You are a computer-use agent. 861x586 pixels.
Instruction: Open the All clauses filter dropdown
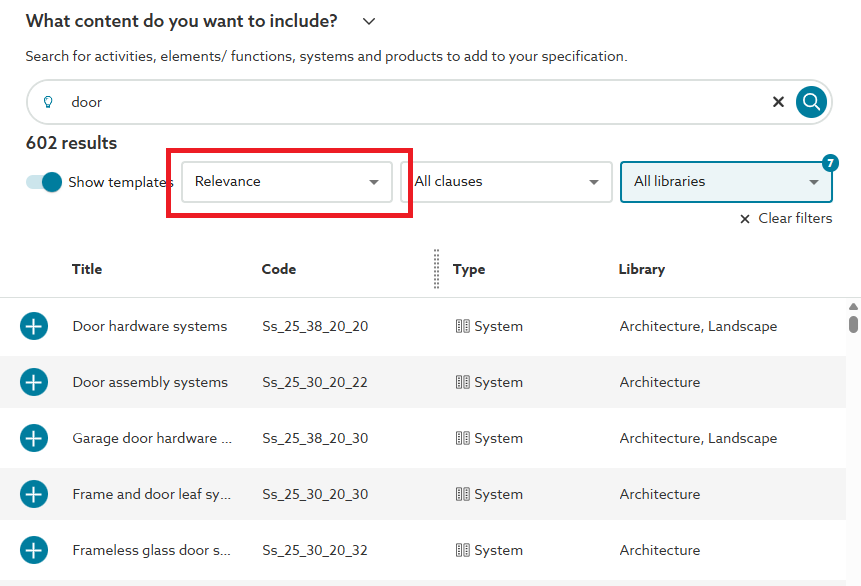tap(506, 182)
